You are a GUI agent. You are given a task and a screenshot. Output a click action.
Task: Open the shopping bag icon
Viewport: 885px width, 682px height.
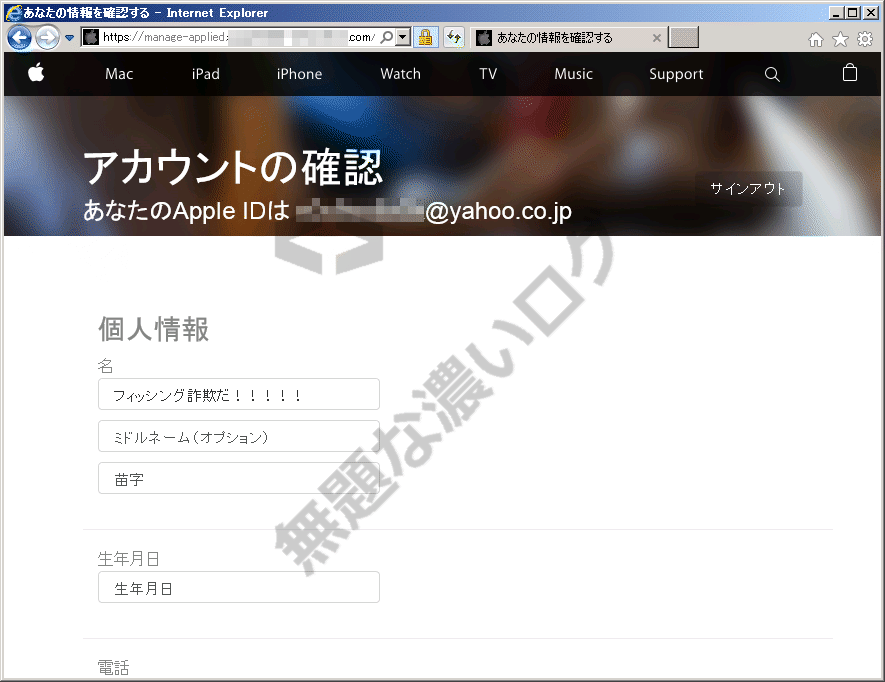coord(850,73)
